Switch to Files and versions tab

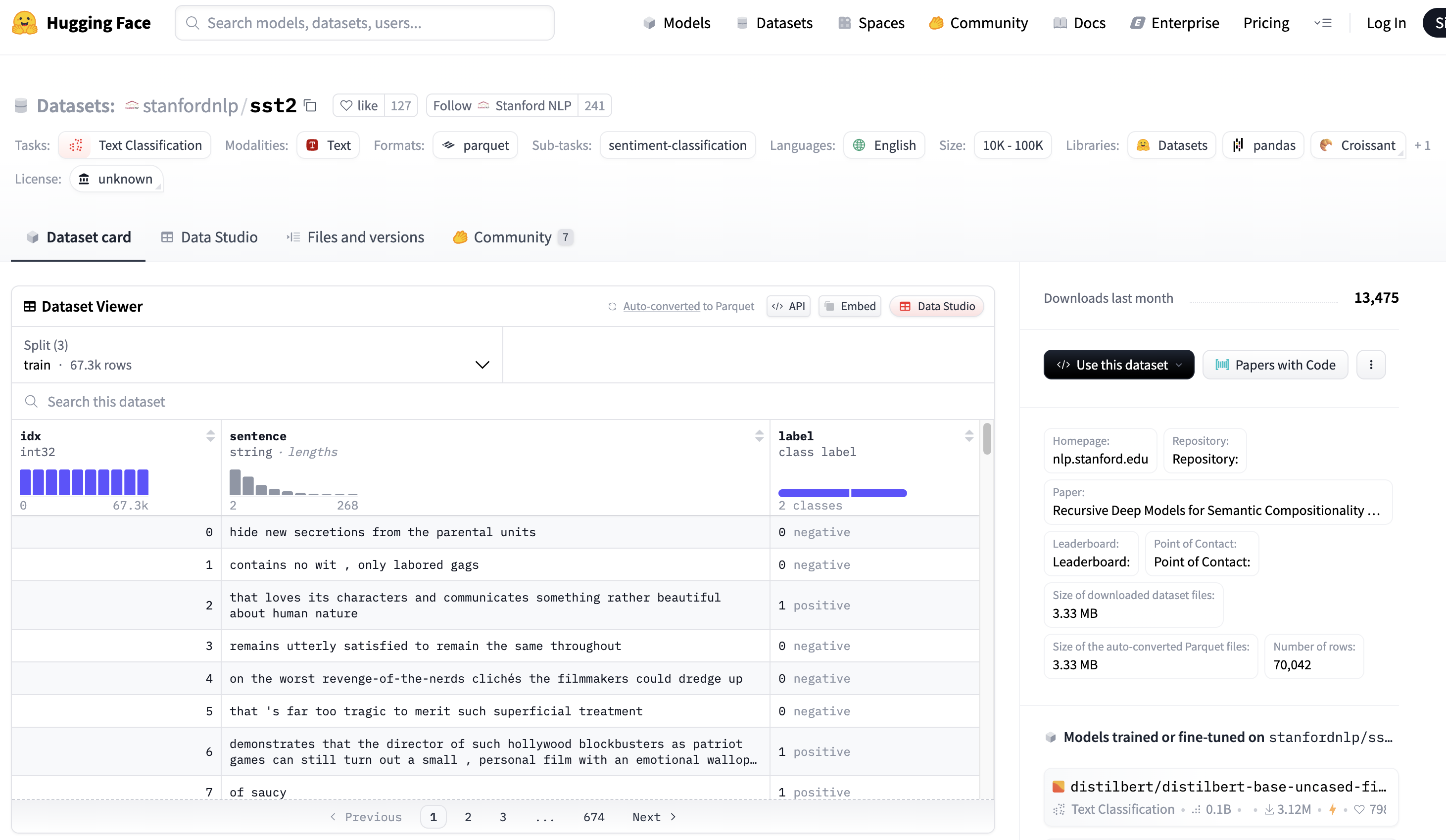(x=355, y=237)
